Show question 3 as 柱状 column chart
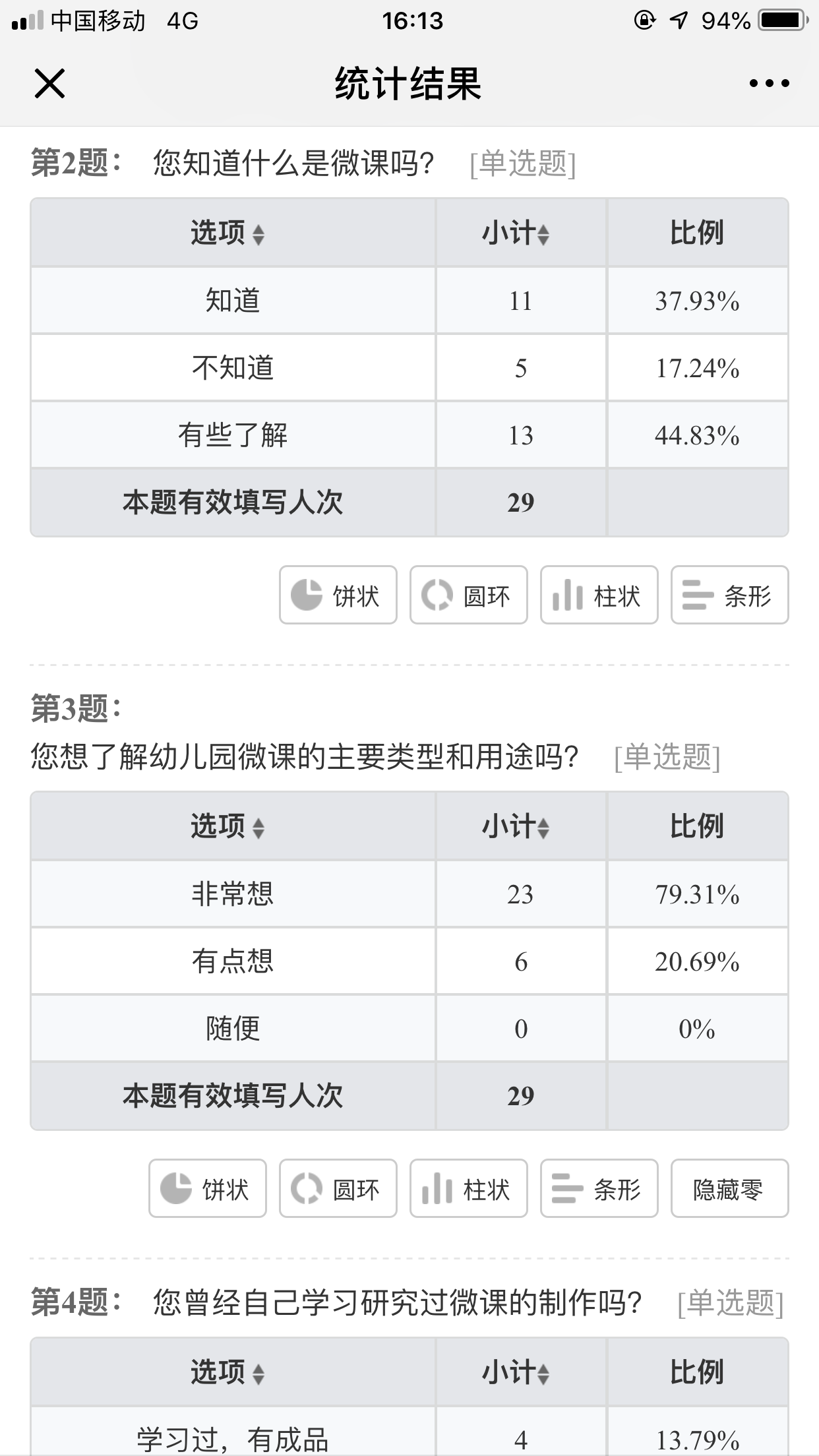819x1456 pixels. (468, 1188)
